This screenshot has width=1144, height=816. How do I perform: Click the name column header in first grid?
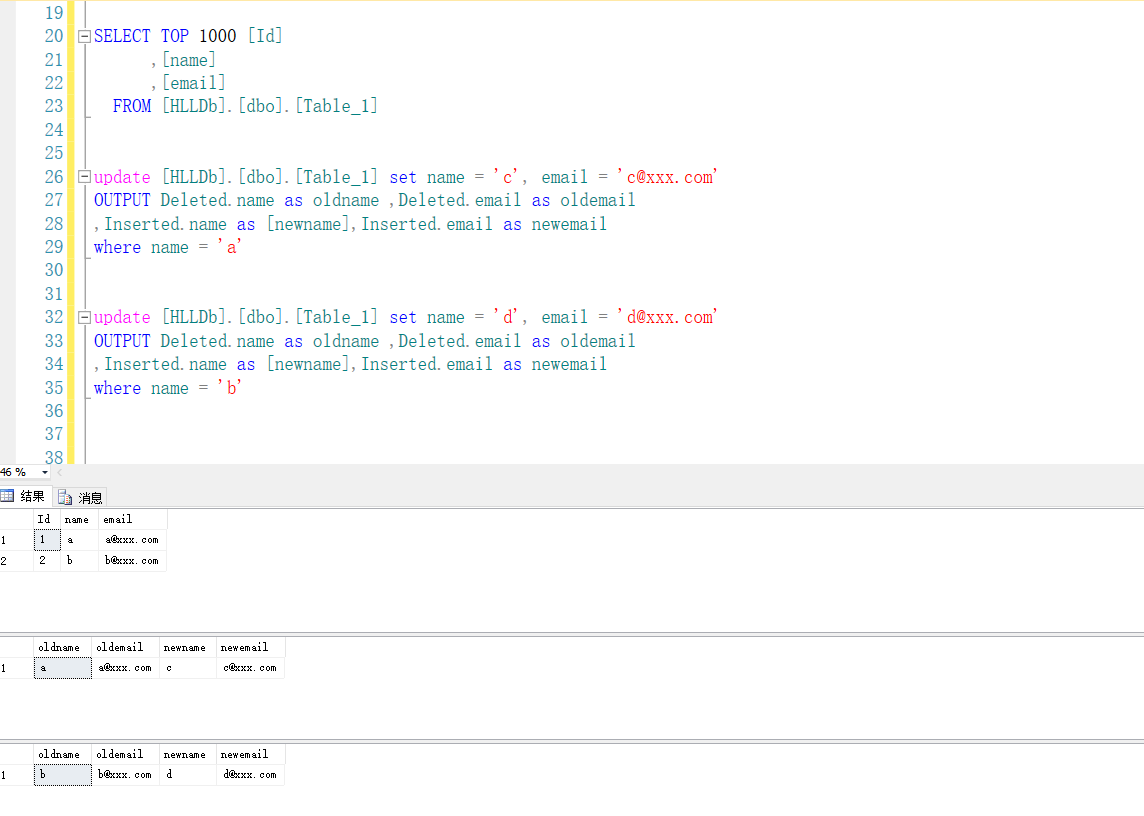point(79,519)
